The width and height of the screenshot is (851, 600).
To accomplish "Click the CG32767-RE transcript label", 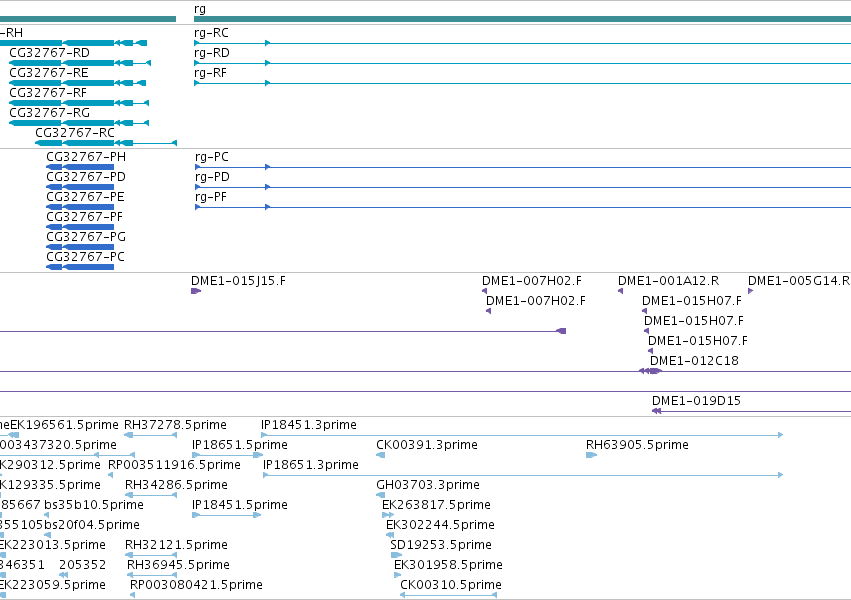I will click(x=49, y=73).
